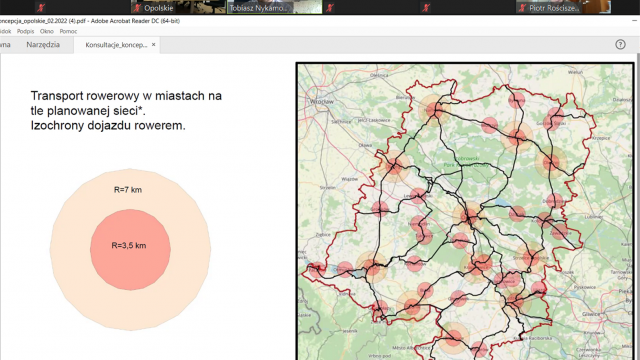Close the Konsultacje_koncep... document tab
Image resolution: width=640 pixels, height=360 pixels.
pos(153,44)
